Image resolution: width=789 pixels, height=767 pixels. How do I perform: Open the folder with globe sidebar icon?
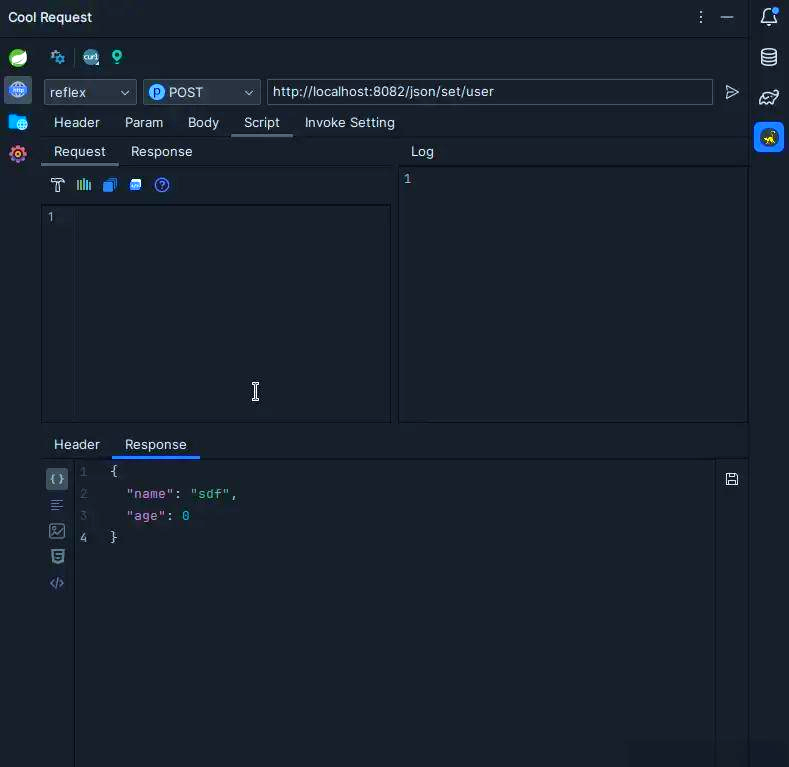[x=18, y=122]
